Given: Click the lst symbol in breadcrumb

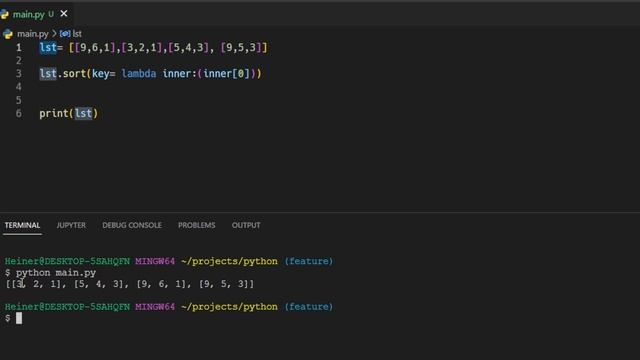Looking at the screenshot, I should (77, 34).
